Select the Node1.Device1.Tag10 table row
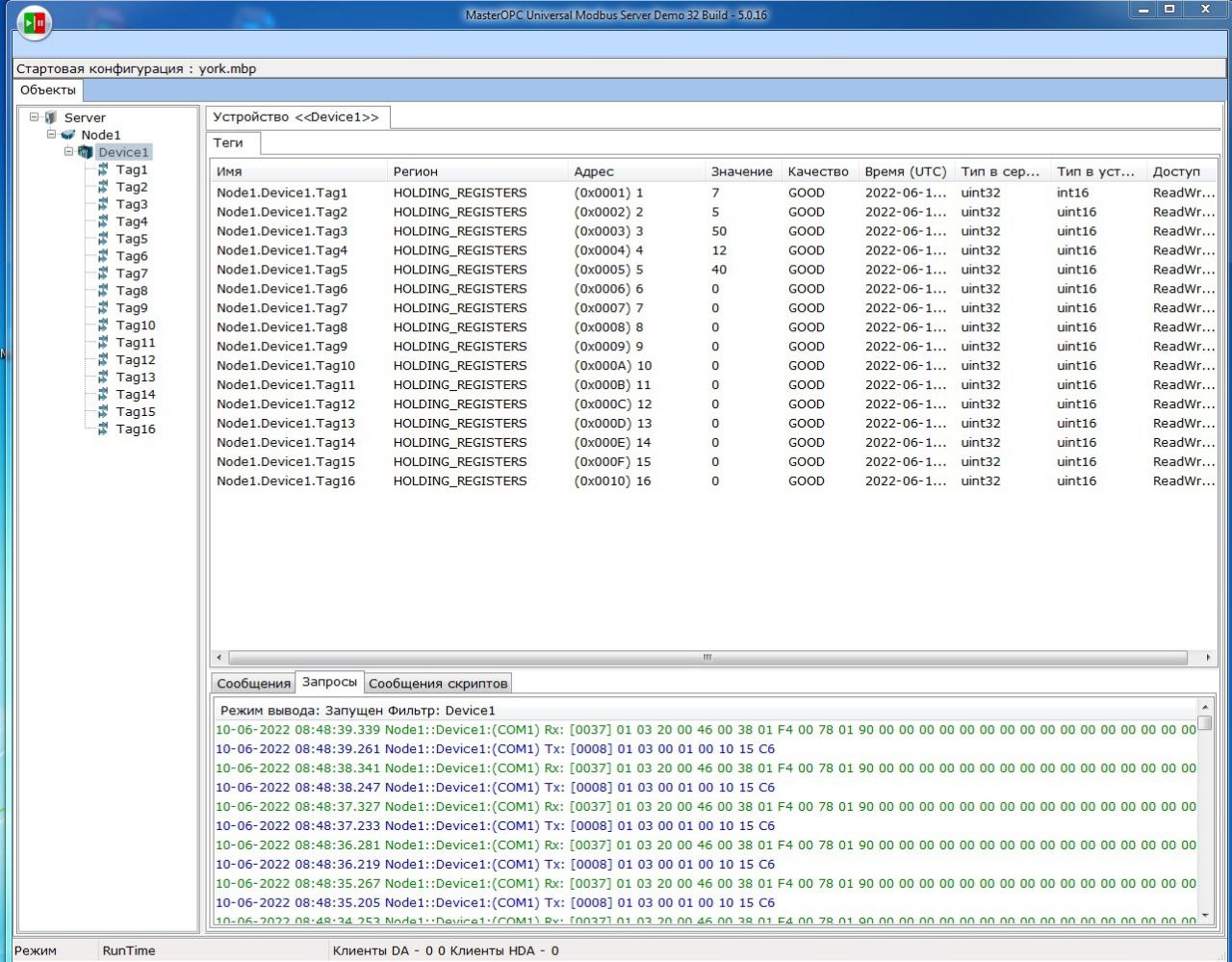 point(713,366)
